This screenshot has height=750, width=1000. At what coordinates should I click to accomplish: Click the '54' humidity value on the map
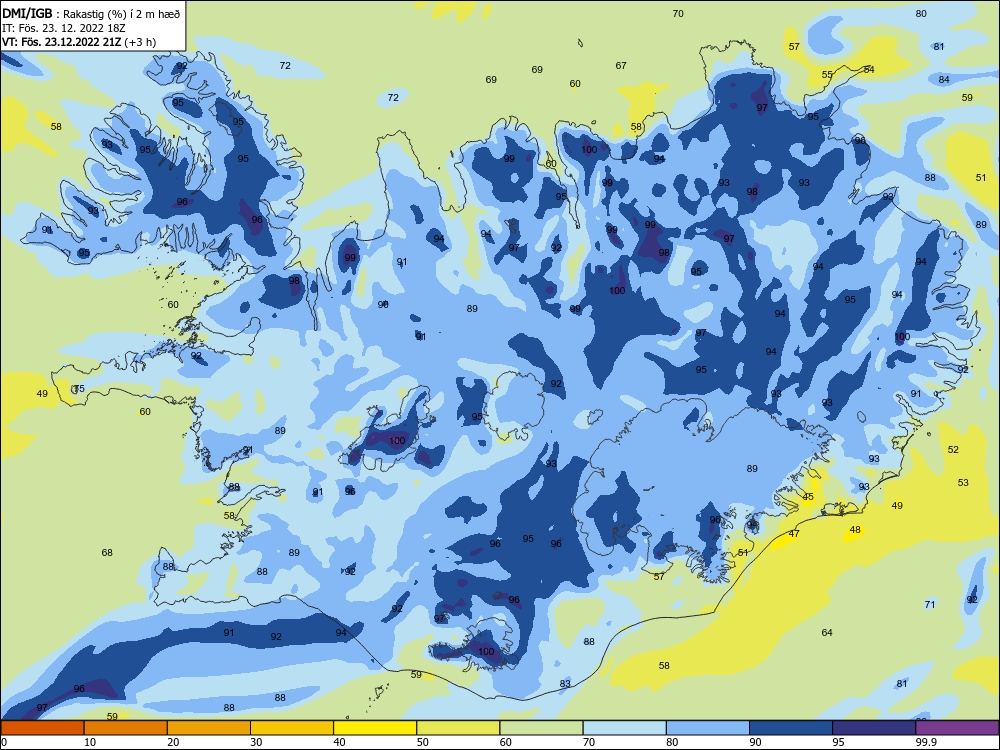(869, 70)
